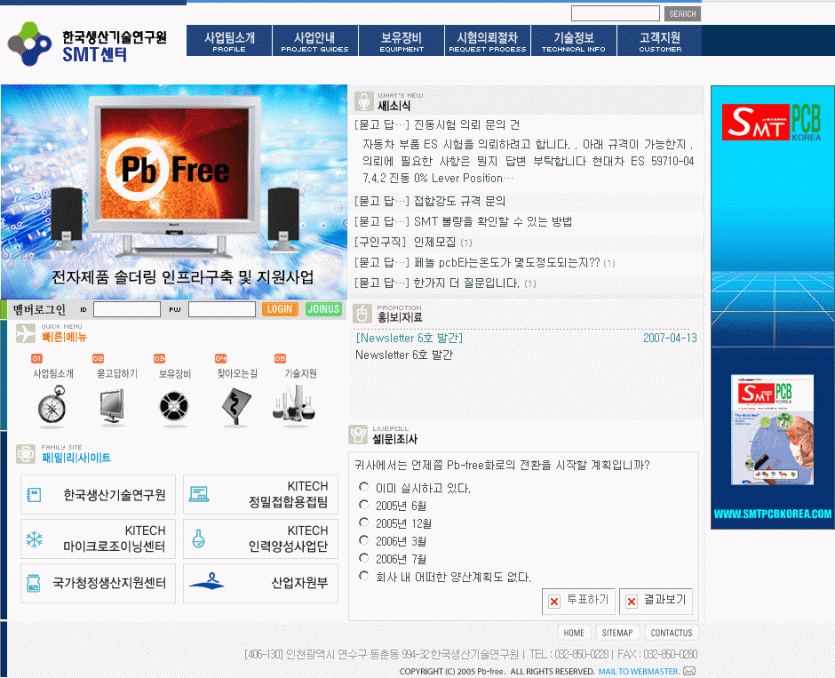Select the 보유장비 quick menu icon

click(174, 406)
